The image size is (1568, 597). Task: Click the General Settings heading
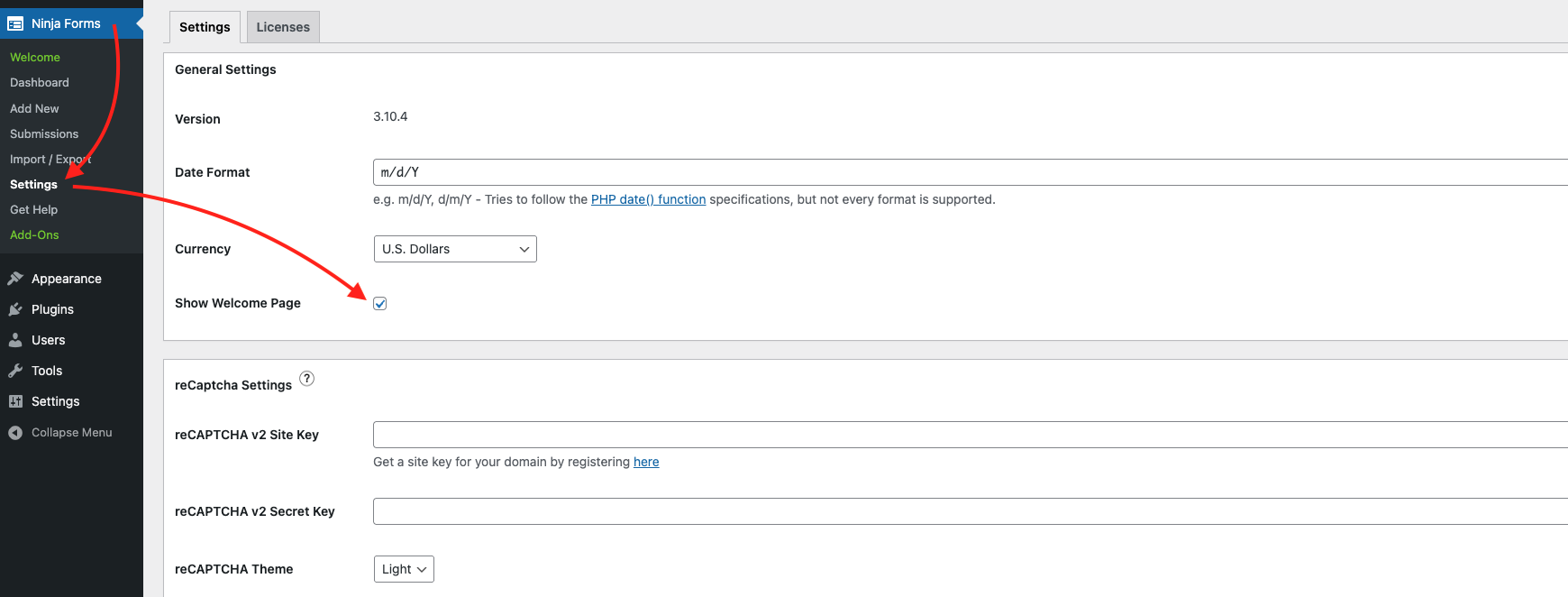tap(225, 69)
